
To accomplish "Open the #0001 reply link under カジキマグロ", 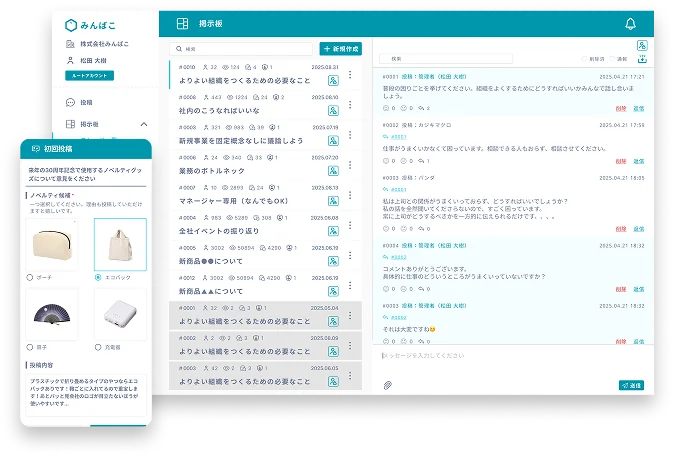I will coord(398,137).
